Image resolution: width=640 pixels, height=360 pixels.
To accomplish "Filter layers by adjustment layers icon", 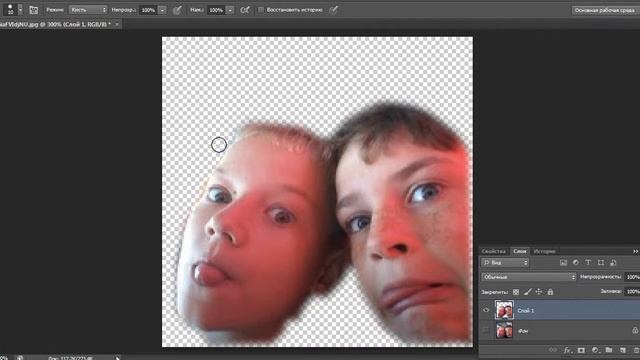I will click(576, 262).
